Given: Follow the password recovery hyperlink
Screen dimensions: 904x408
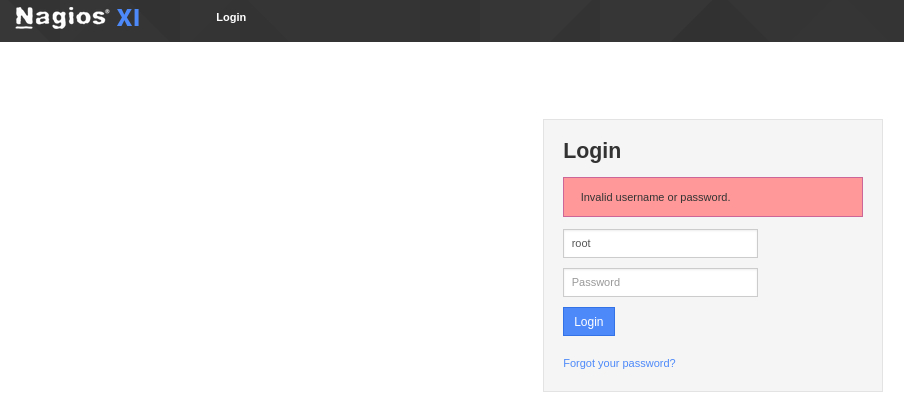Looking at the screenshot, I should point(619,363).
